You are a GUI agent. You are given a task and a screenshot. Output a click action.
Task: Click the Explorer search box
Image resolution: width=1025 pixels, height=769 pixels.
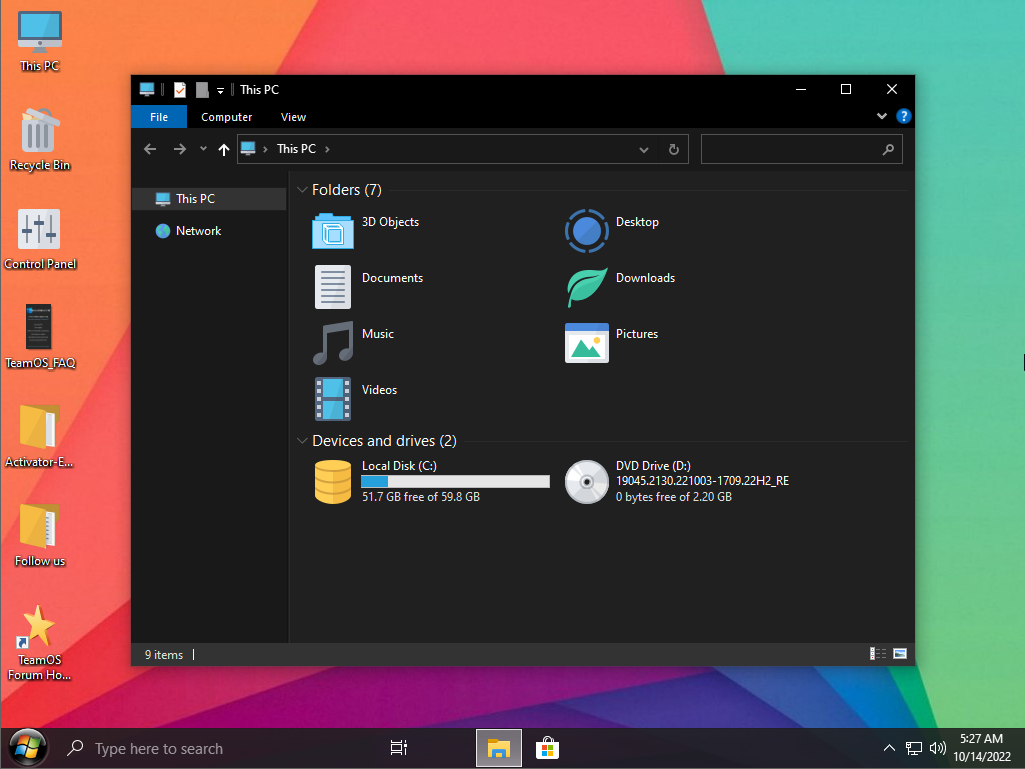click(x=790, y=149)
